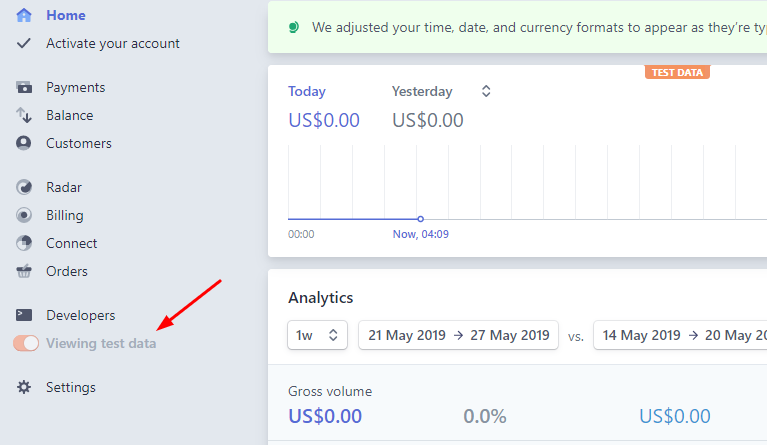Open the 21 May–27 May date range
The image size is (767, 445).
coord(458,336)
